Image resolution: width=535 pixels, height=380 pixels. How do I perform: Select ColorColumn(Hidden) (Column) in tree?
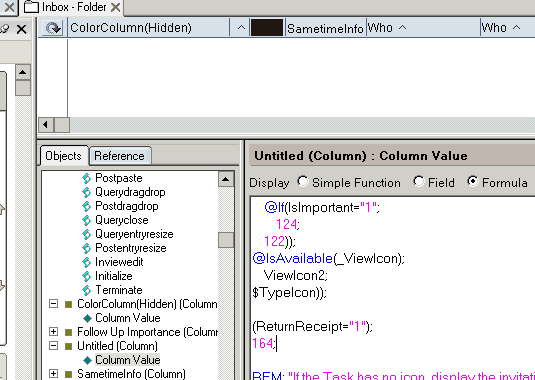[147, 304]
